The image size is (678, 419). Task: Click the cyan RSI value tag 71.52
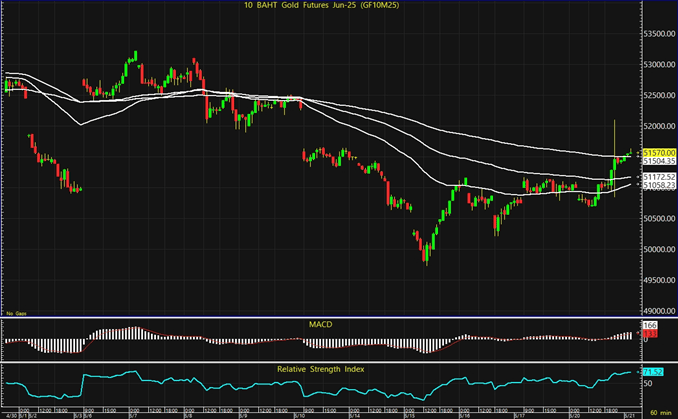tap(654, 373)
